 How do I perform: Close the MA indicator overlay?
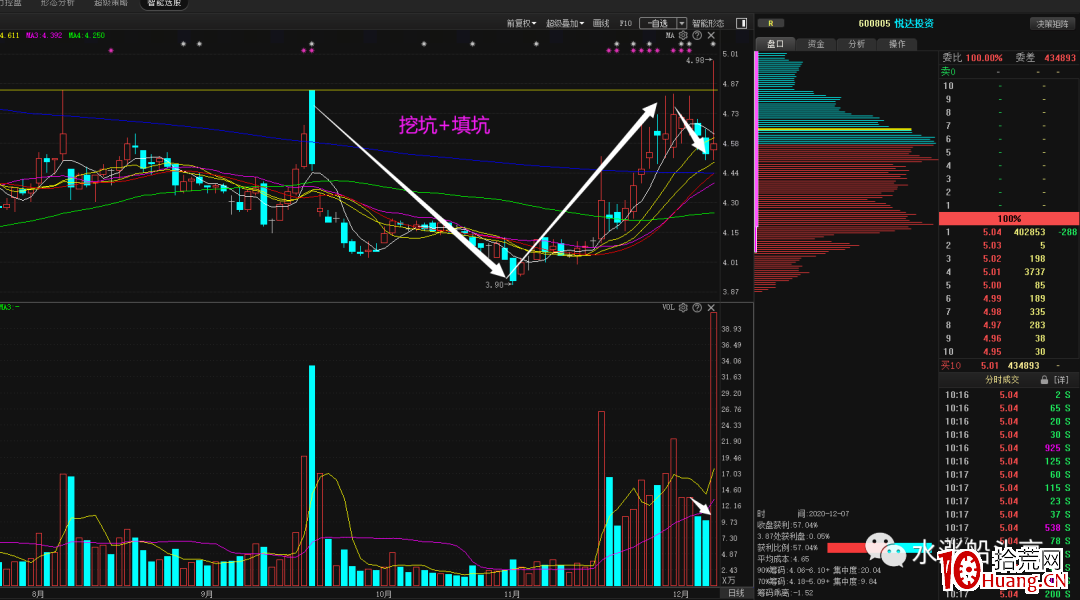[x=712, y=35]
